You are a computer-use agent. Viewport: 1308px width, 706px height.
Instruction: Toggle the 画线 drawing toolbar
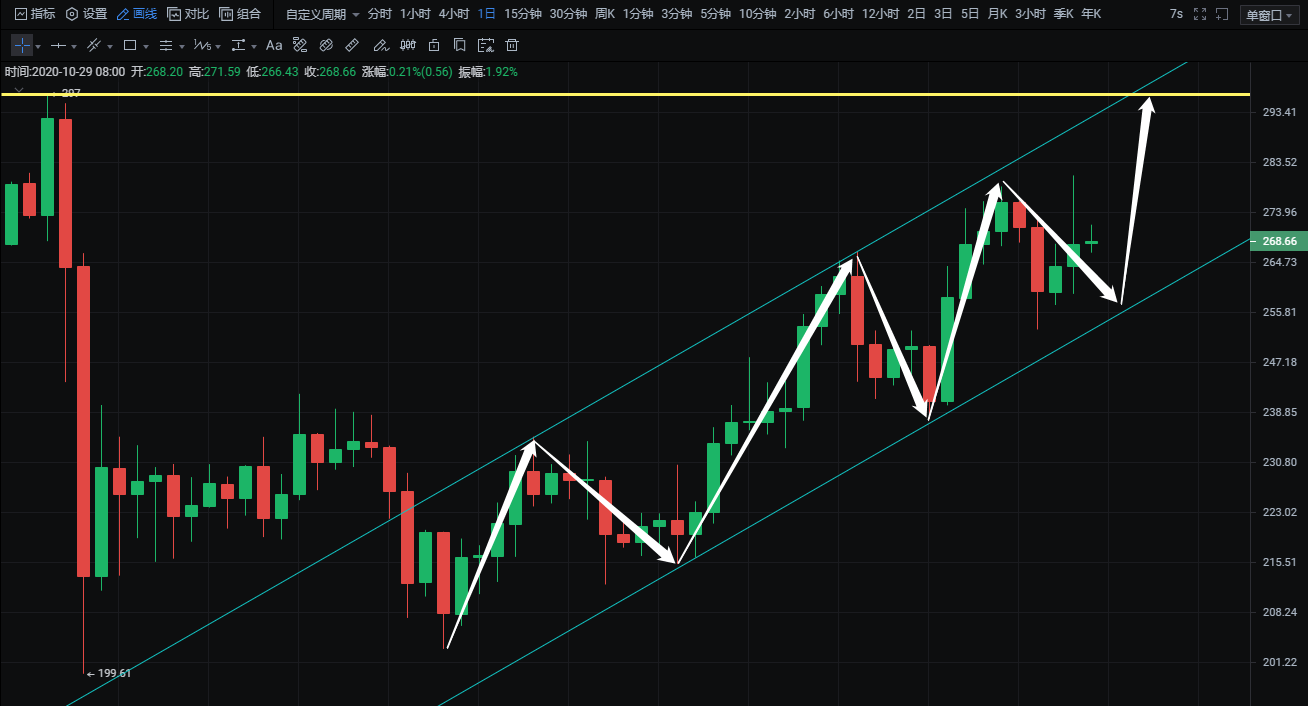(136, 14)
